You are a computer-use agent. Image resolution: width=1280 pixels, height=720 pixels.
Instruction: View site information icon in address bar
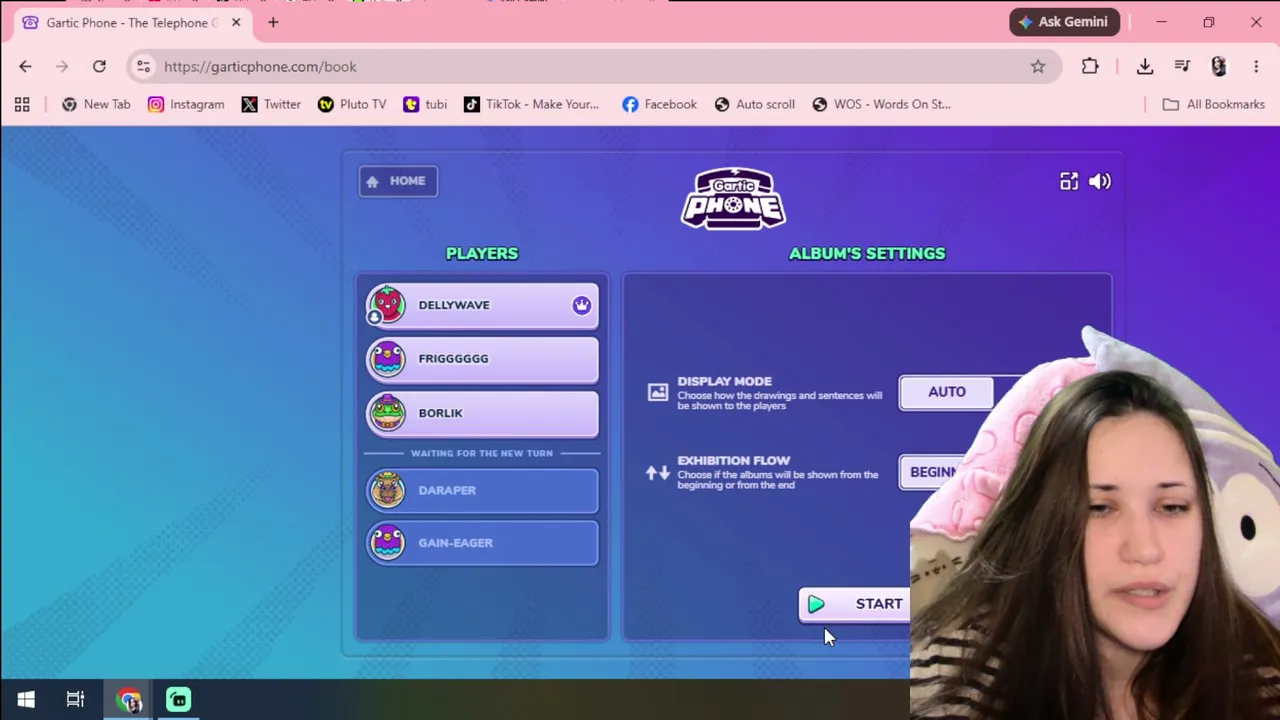click(143, 66)
